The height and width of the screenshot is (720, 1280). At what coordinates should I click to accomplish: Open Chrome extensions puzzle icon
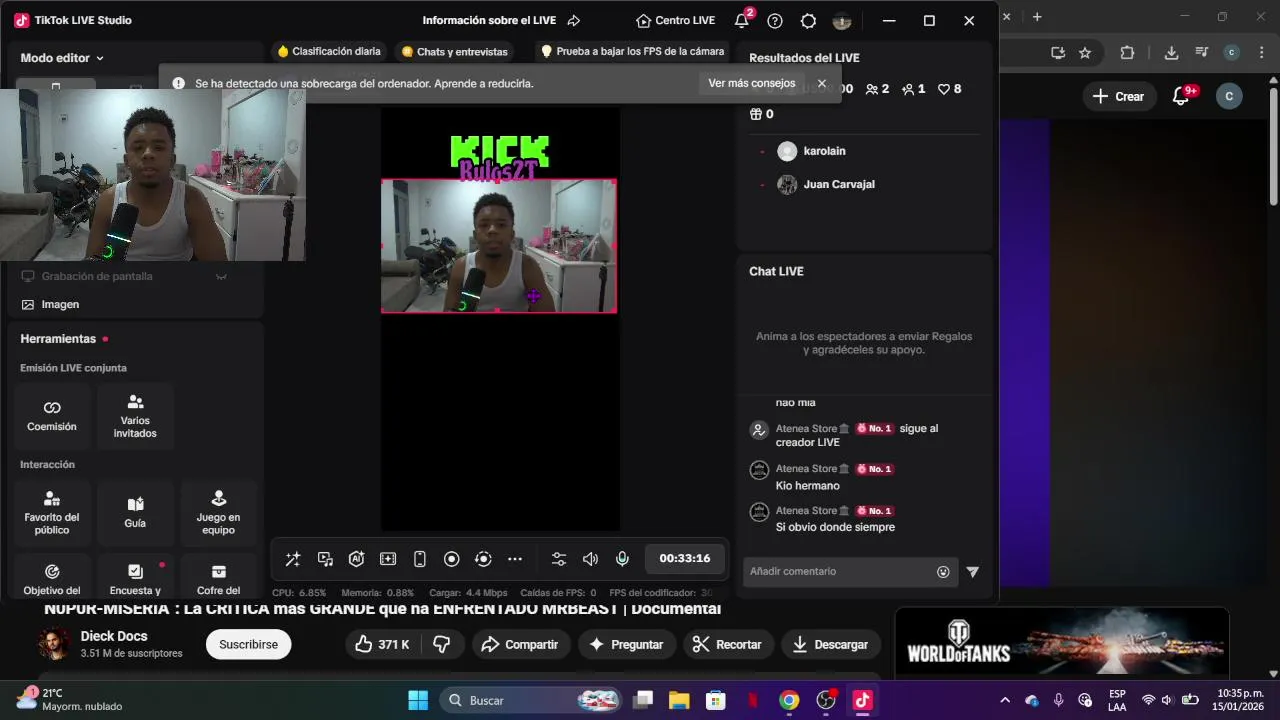pos(1128,53)
